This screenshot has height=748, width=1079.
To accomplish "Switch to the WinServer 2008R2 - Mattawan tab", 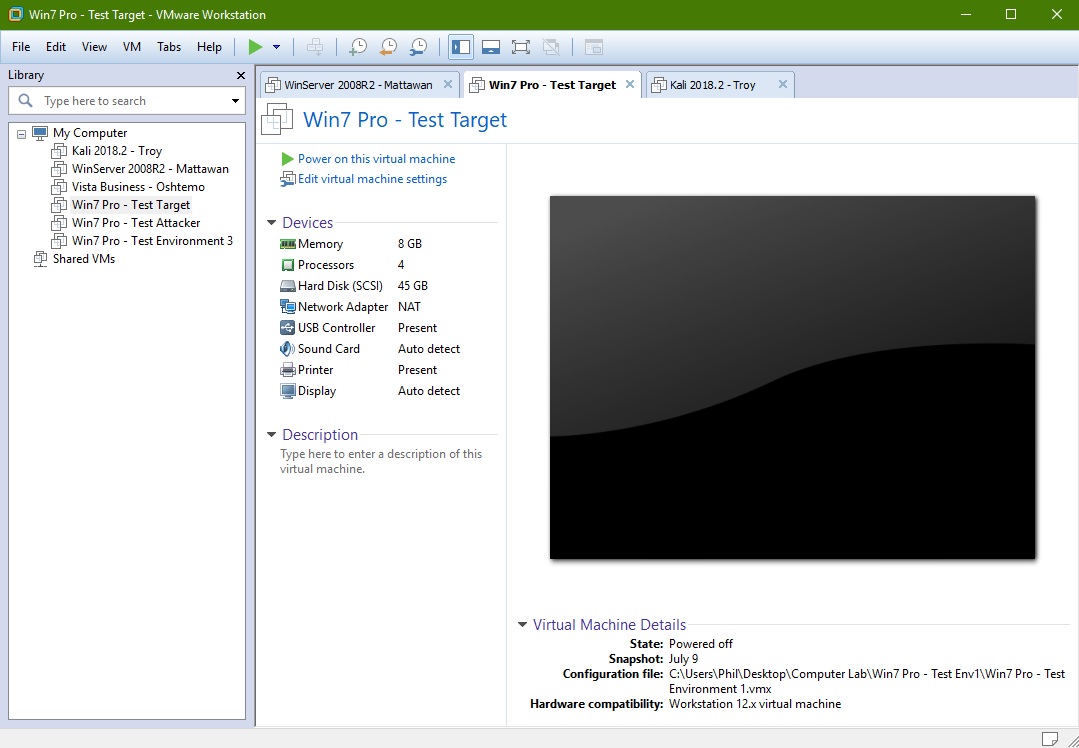I will click(358, 85).
